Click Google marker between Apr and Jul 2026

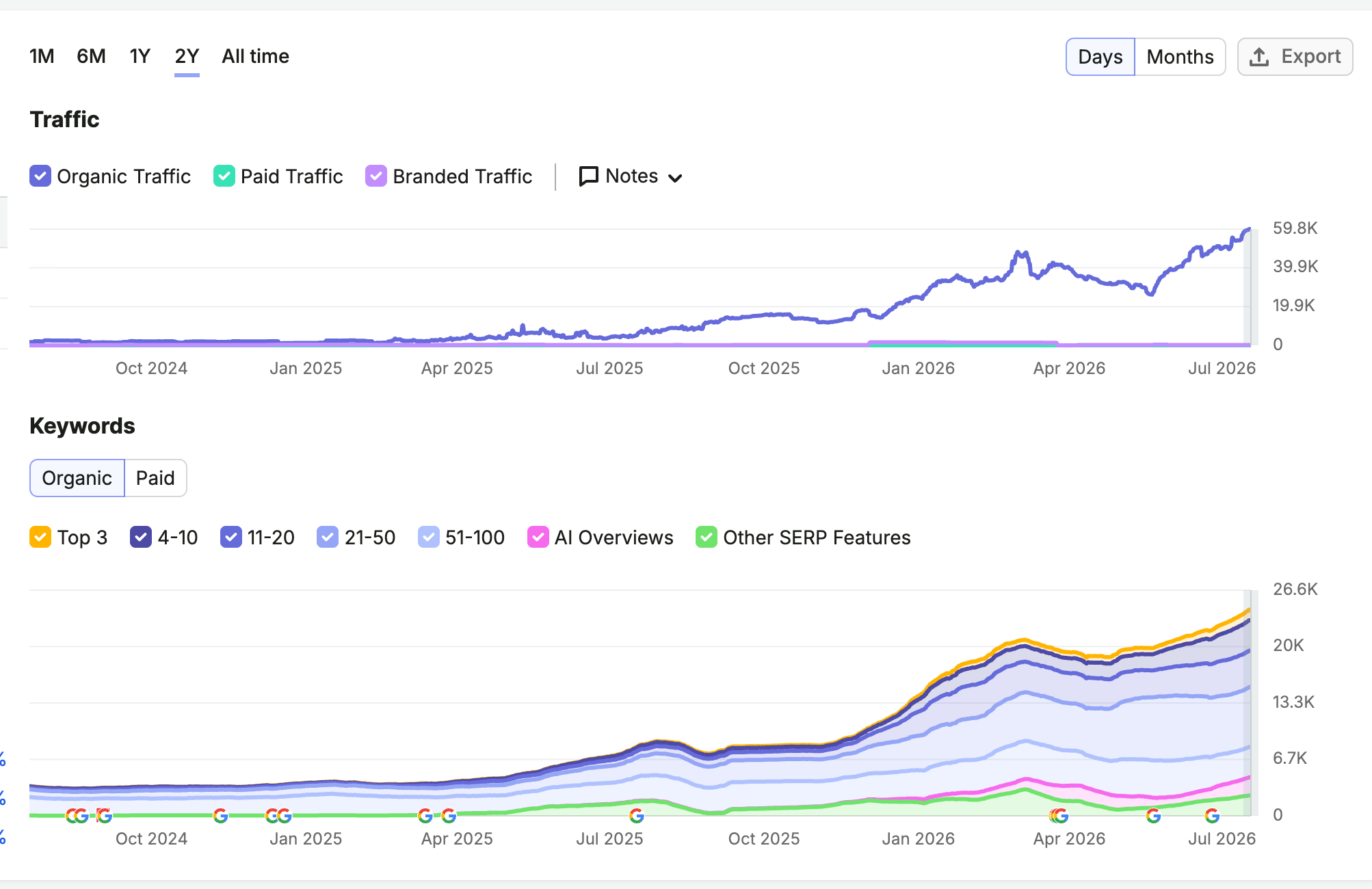coord(1153,815)
